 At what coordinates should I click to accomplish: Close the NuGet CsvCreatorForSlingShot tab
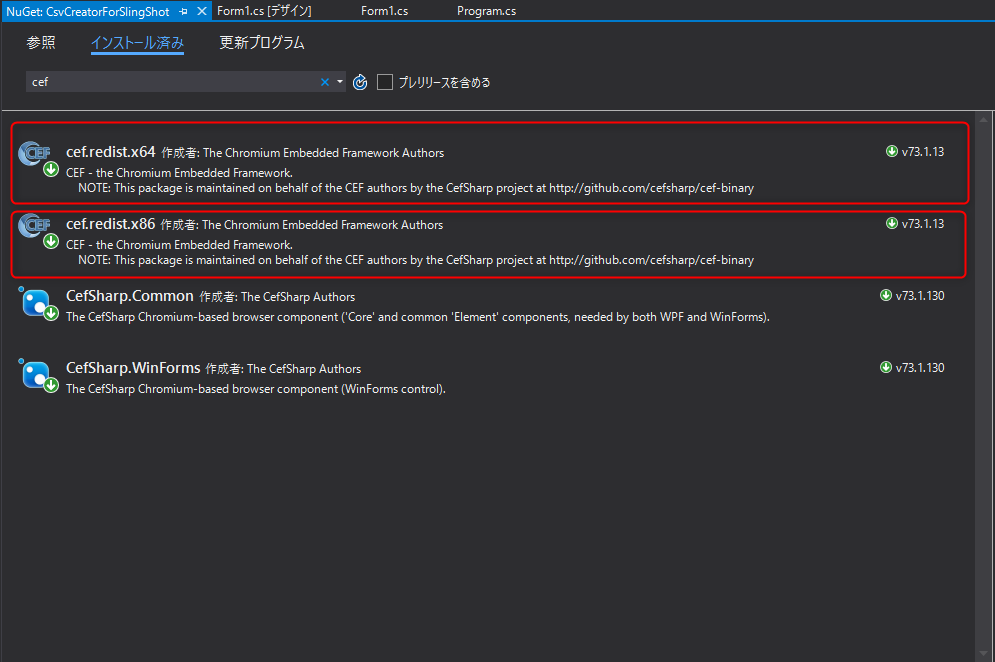click(202, 11)
